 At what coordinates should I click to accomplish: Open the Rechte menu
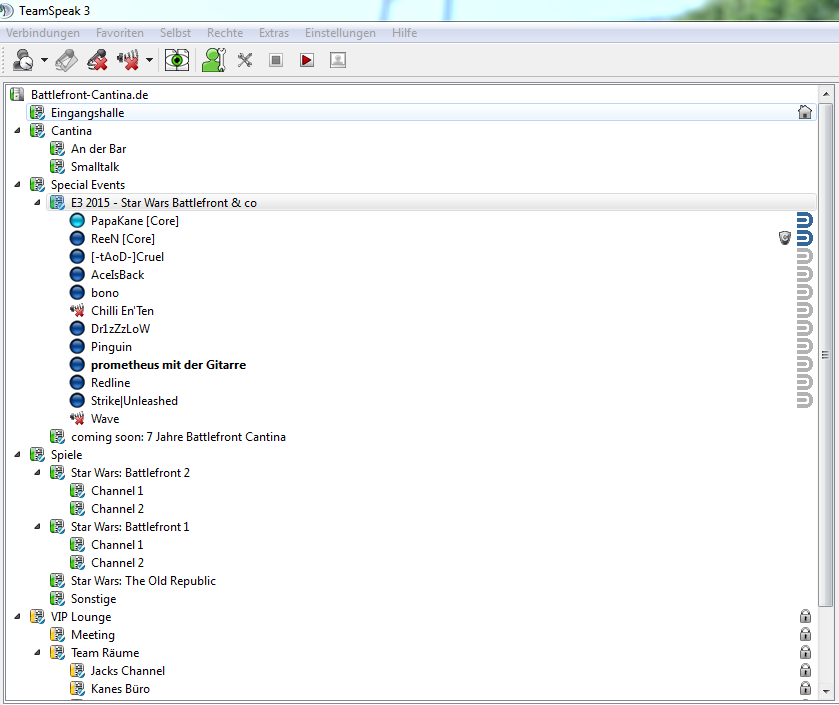(225, 33)
